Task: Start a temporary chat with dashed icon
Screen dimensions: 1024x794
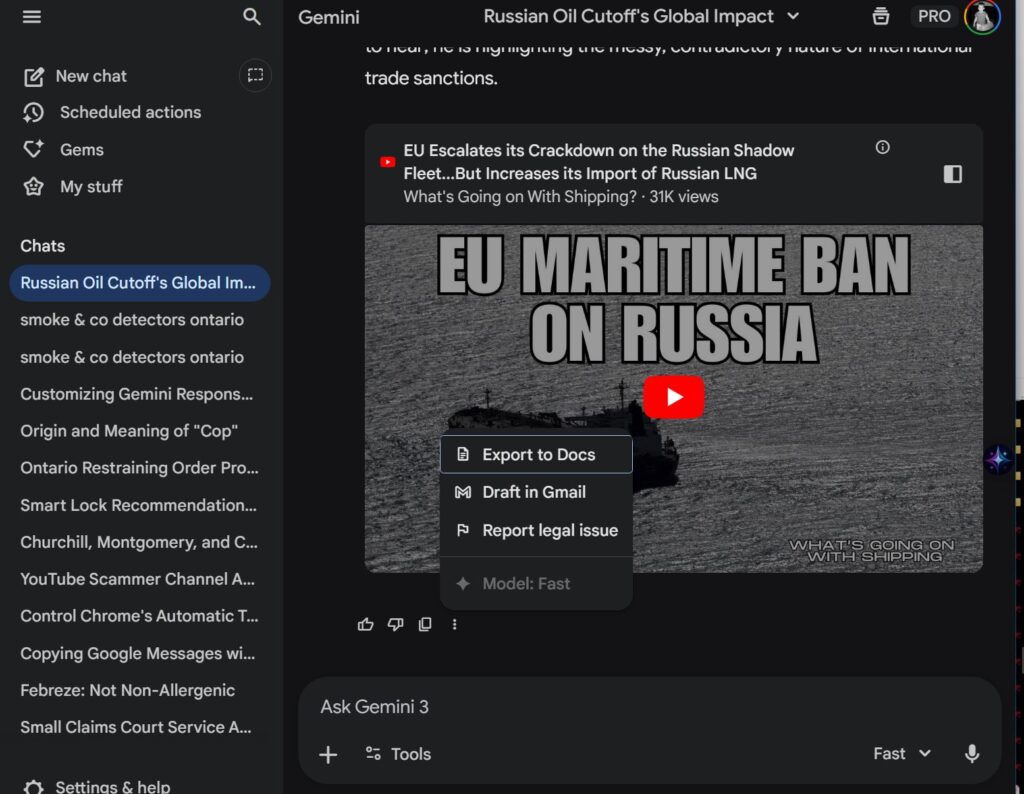Action: 256,75
